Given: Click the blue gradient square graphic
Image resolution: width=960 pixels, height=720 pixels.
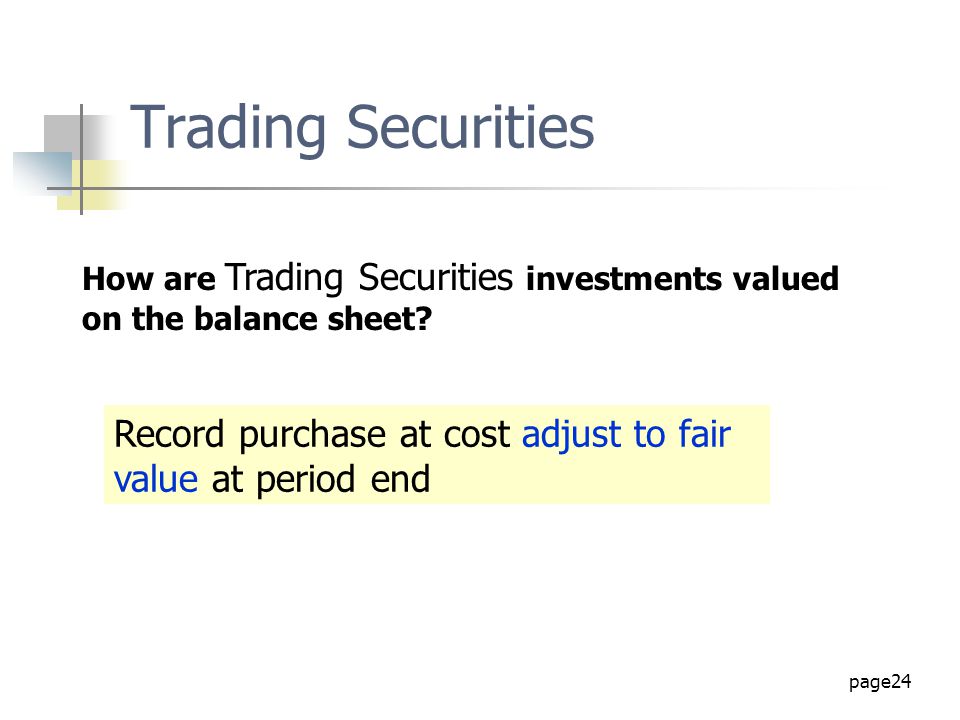Looking at the screenshot, I should (43, 174).
